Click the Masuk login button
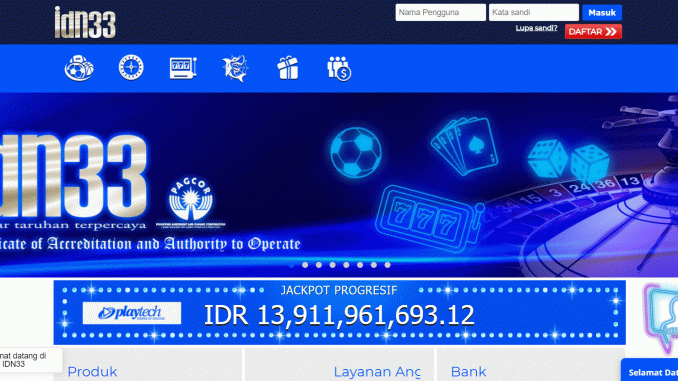This screenshot has width=678, height=381. [x=602, y=13]
